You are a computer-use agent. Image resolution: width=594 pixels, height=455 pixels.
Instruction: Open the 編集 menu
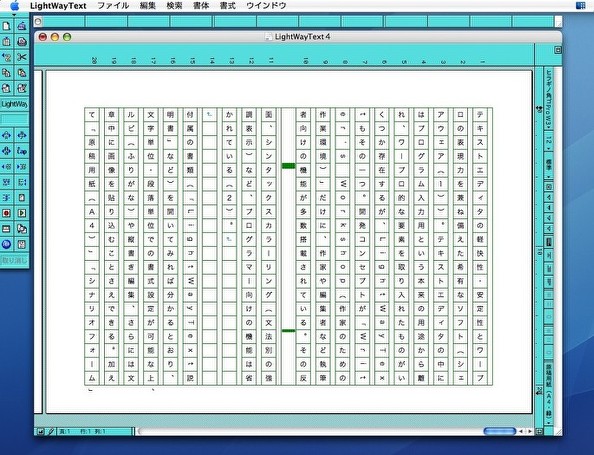point(147,6)
